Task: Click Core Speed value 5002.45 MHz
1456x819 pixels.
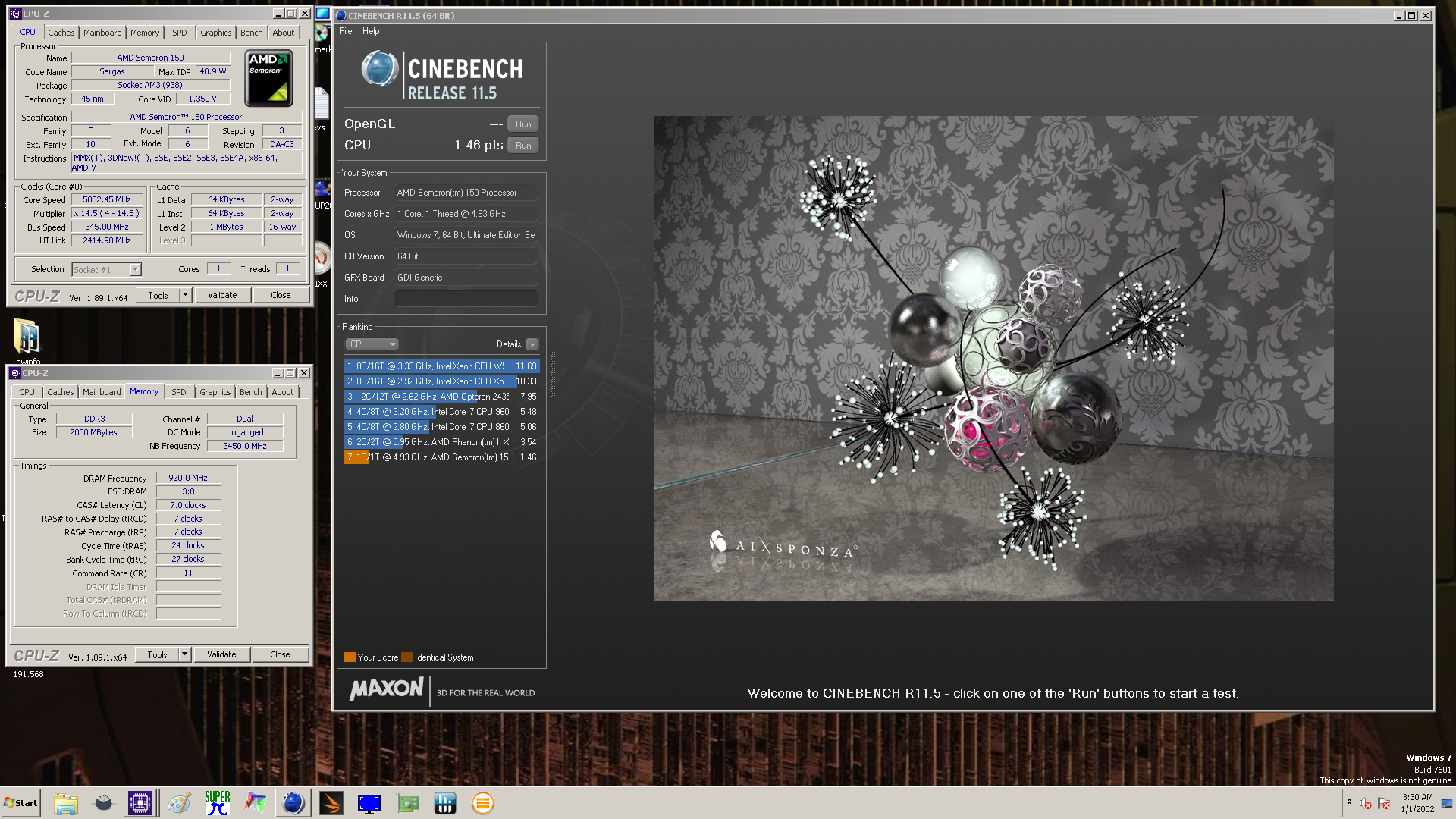Action: 107,200
